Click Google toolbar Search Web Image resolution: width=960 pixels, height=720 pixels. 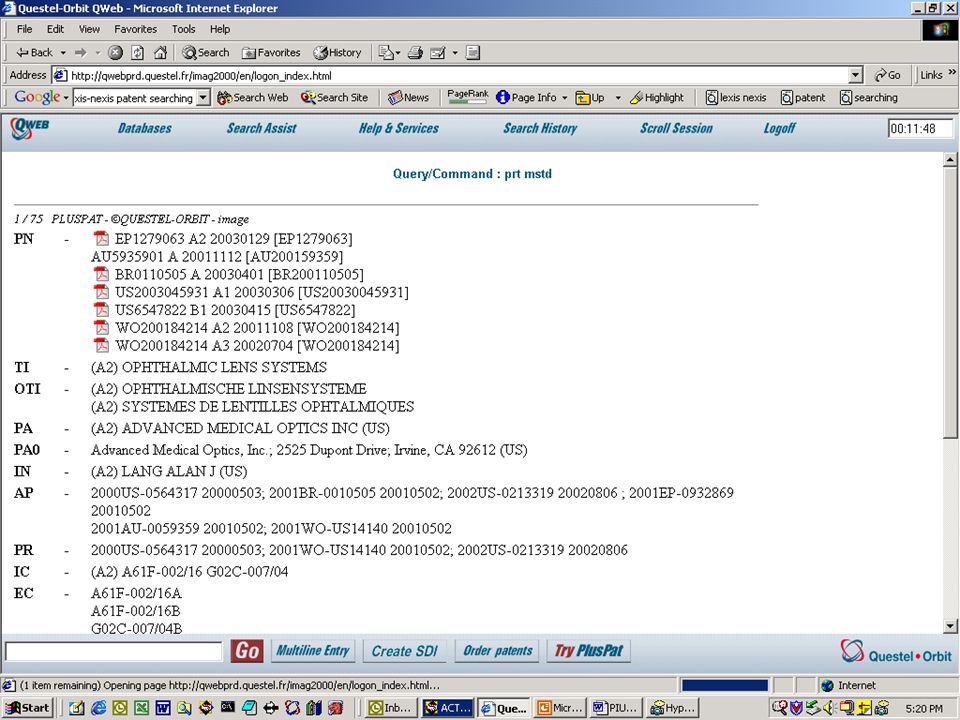point(253,97)
